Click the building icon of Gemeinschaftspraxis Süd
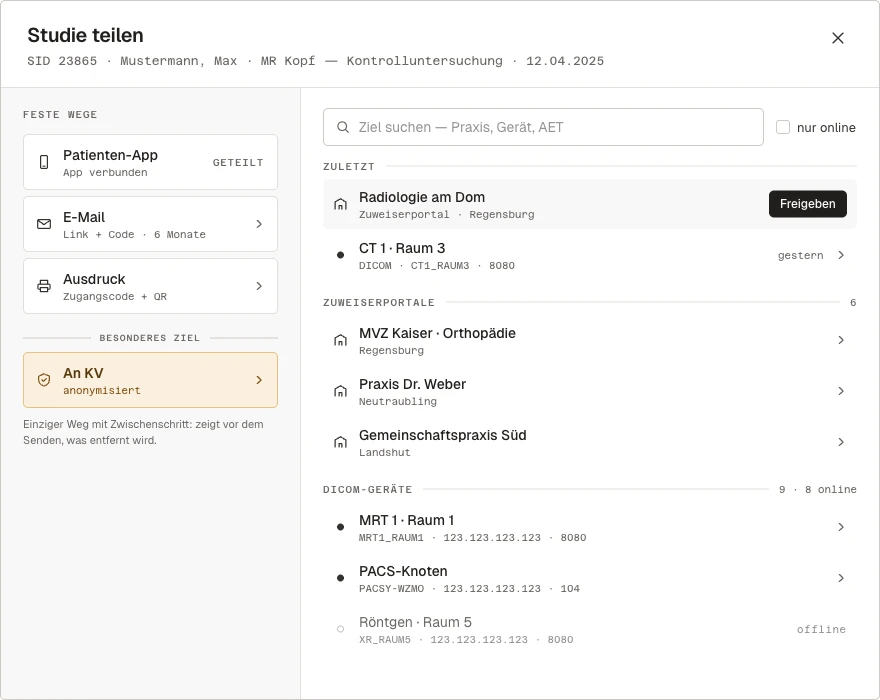The width and height of the screenshot is (880, 700). tap(340, 442)
